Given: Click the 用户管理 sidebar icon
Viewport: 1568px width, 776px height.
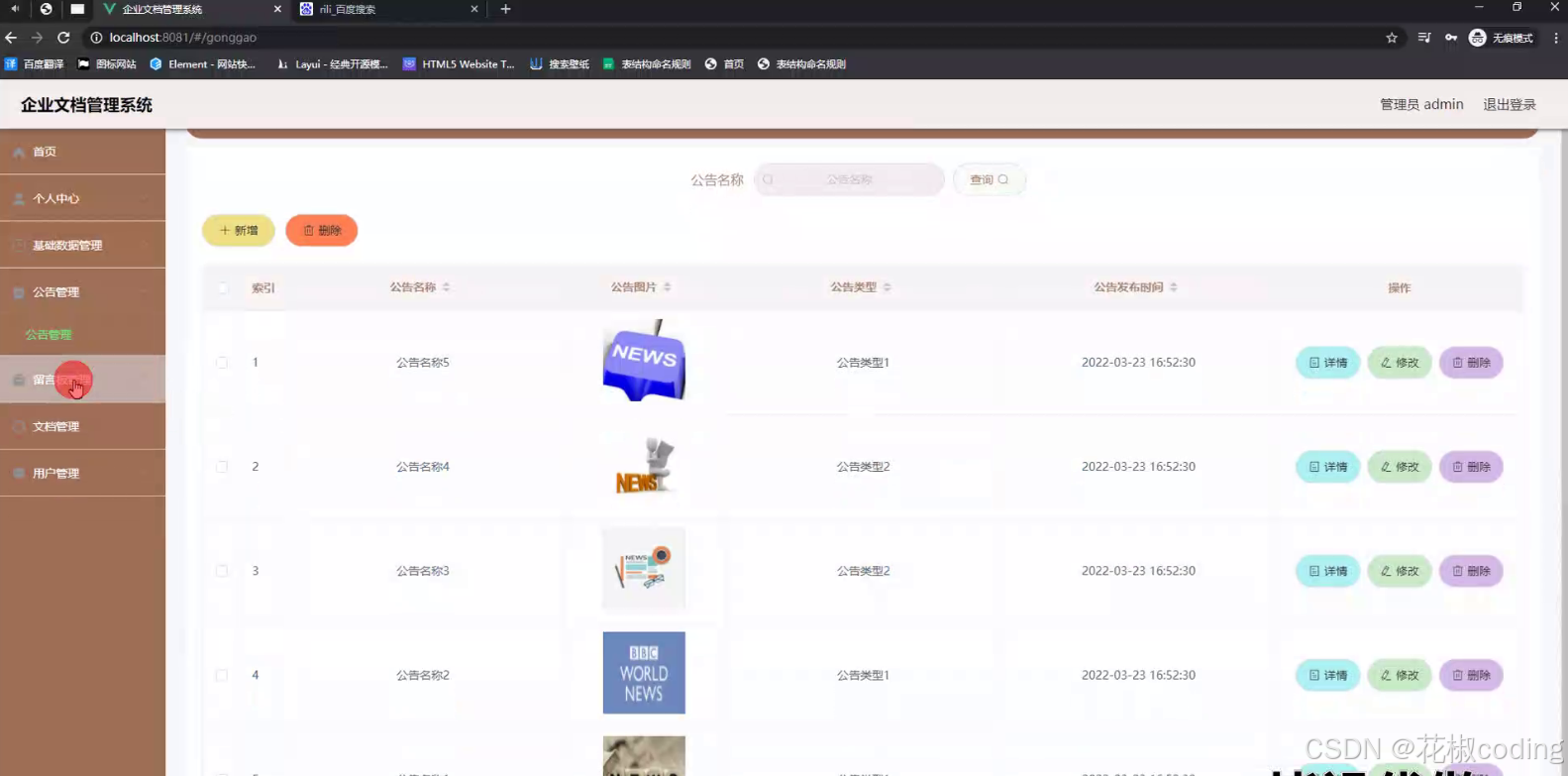Looking at the screenshot, I should click(19, 473).
